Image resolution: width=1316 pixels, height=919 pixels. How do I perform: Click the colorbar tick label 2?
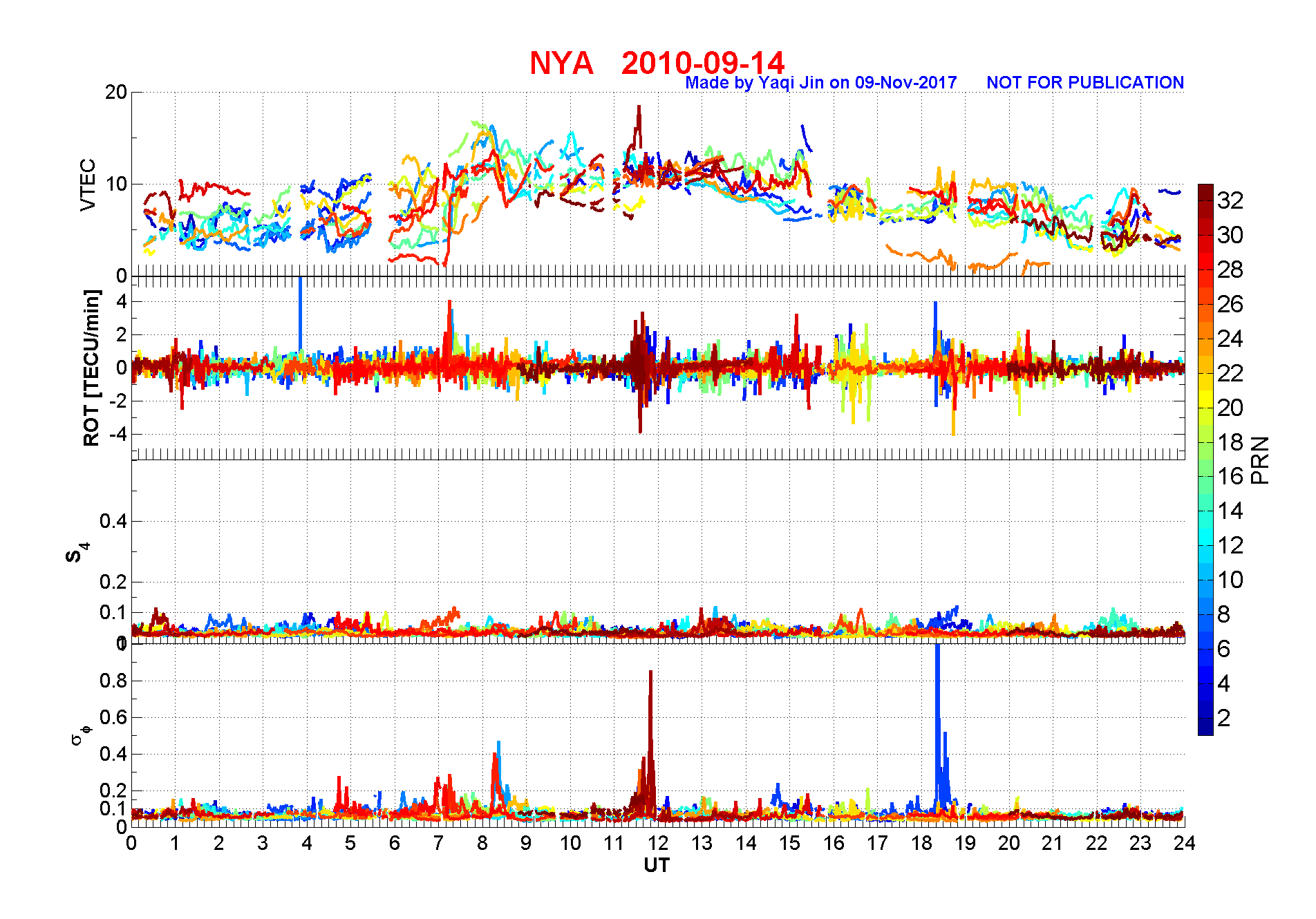click(1224, 718)
